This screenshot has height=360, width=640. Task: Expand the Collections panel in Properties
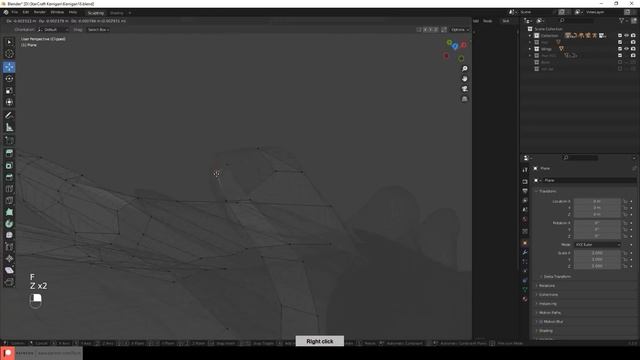[547, 295]
